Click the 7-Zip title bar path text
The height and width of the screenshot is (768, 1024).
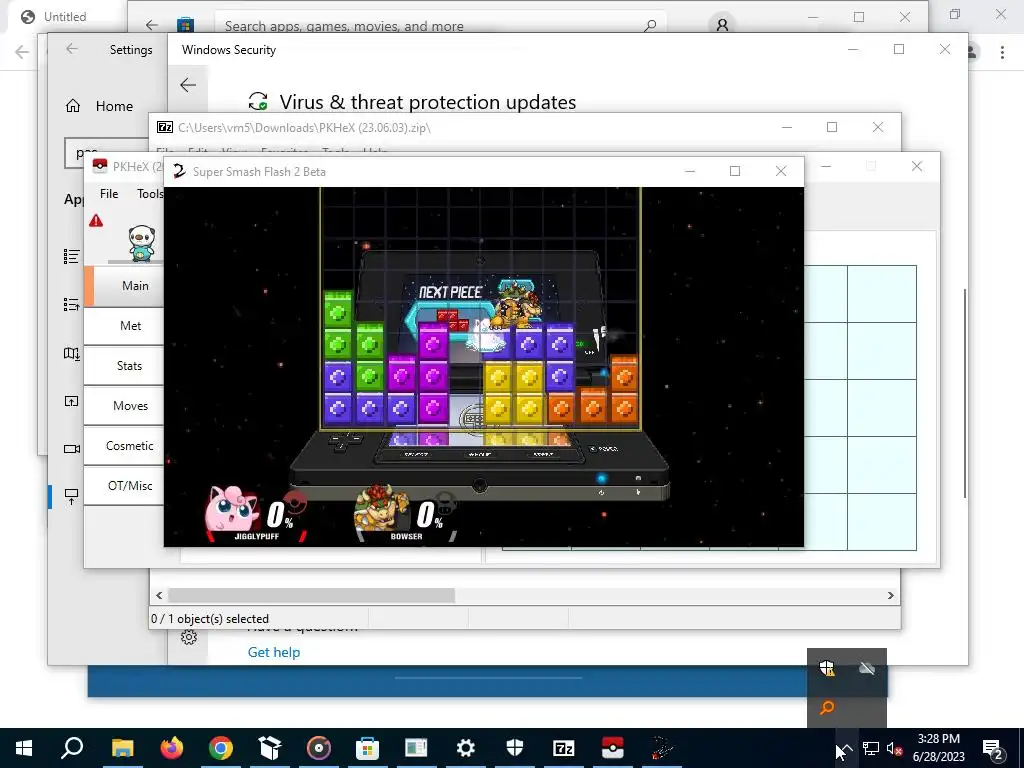304,127
